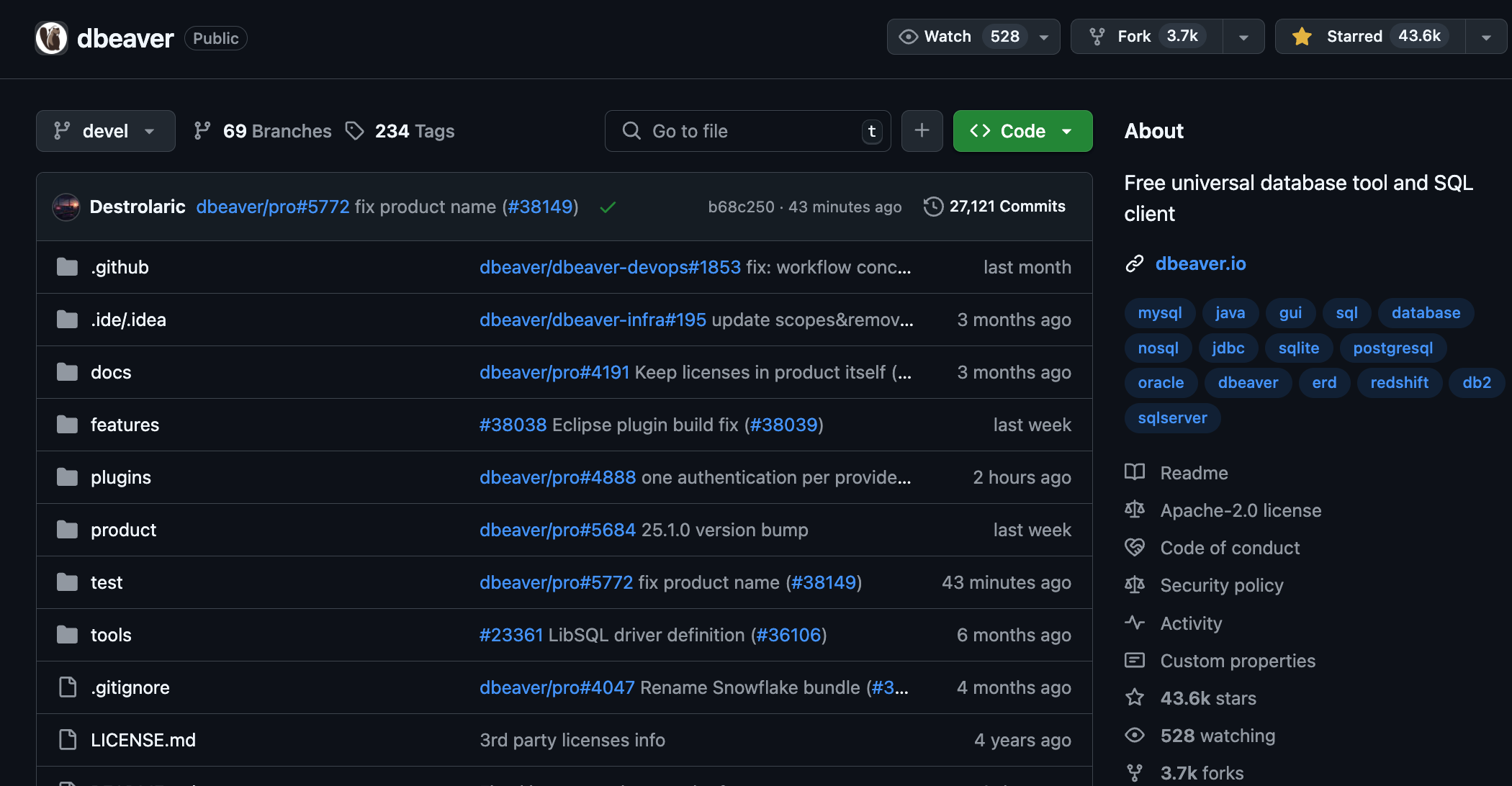Focus the Go to file search field
This screenshot has height=786, width=1512.
pos(747,131)
